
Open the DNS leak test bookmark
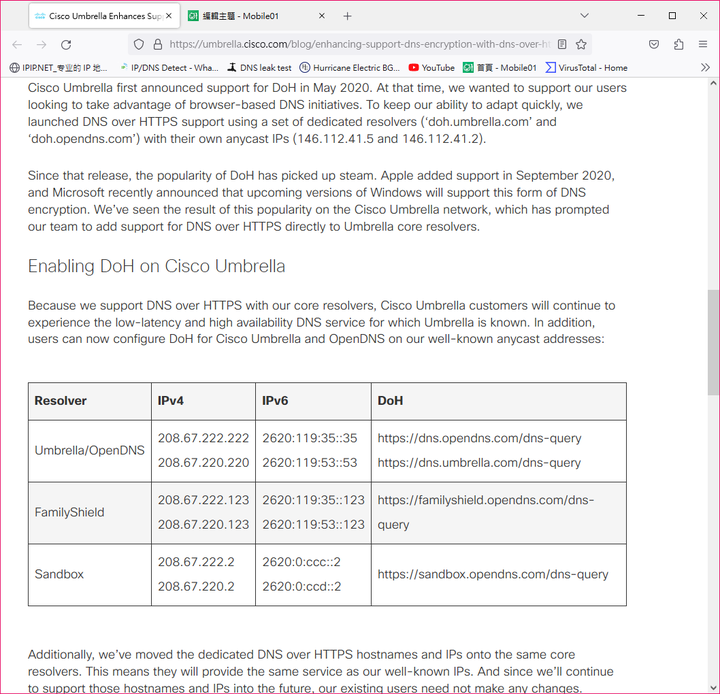260,68
